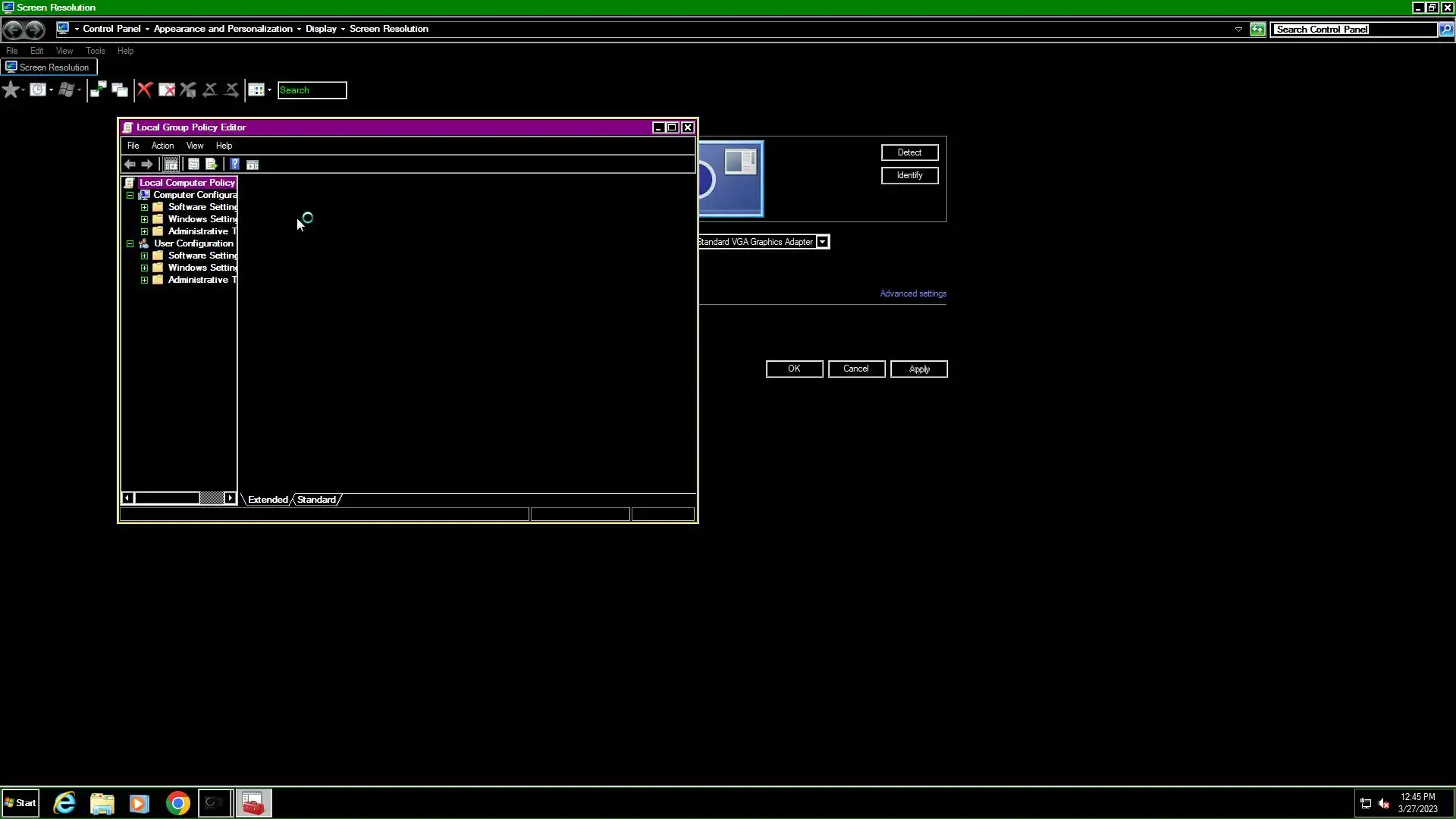
Task: Click the Apply button
Action: coord(918,369)
